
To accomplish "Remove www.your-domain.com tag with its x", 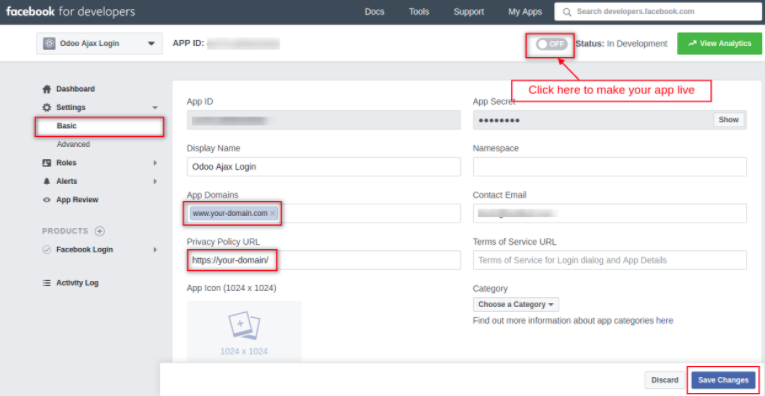I will (x=272, y=214).
